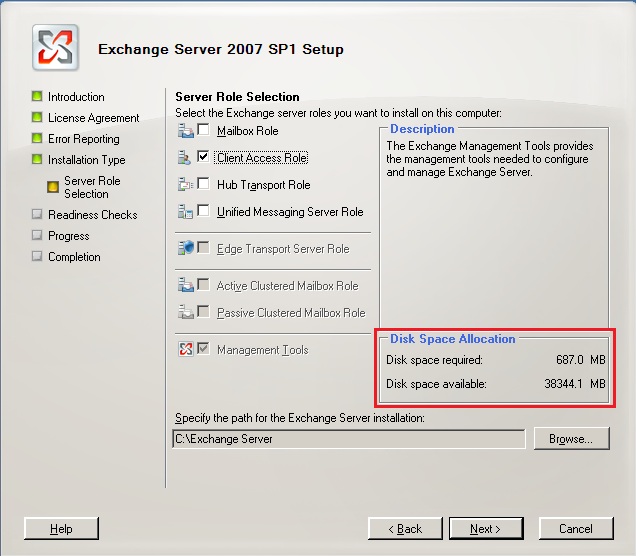Image resolution: width=636 pixels, height=556 pixels.
Task: Click the Hub Transport Role icon
Action: point(185,185)
